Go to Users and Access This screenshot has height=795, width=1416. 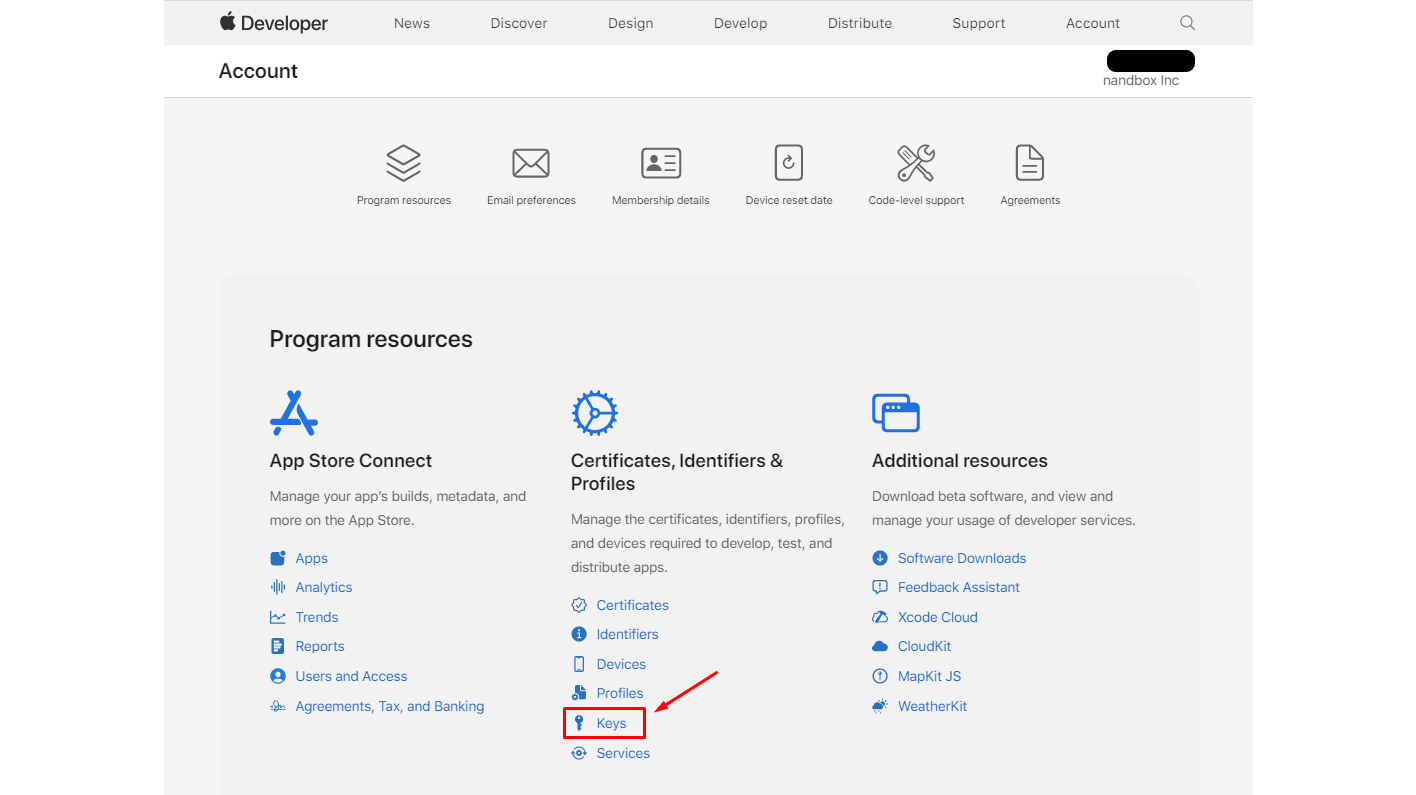[x=350, y=676]
